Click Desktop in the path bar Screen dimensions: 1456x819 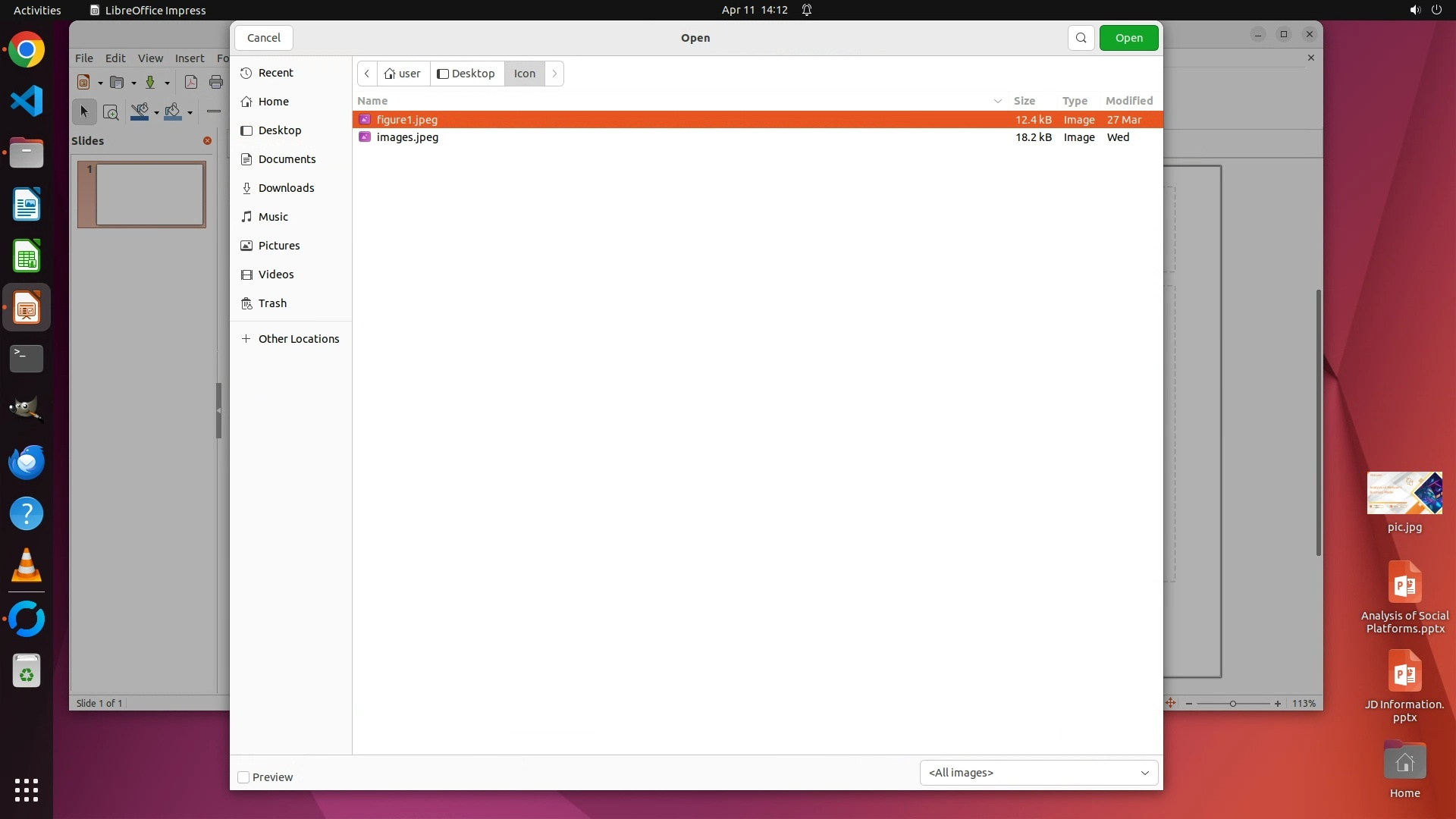click(466, 74)
